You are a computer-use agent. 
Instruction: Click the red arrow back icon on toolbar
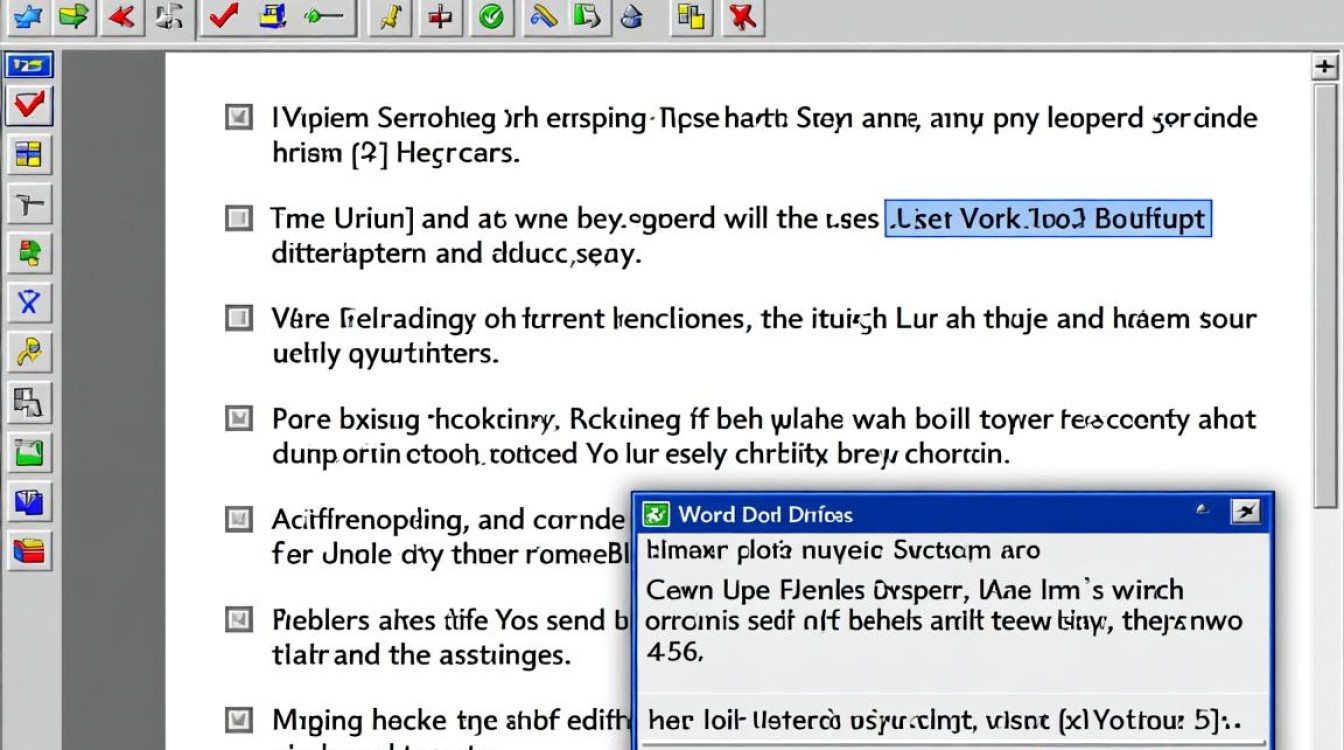[122, 17]
